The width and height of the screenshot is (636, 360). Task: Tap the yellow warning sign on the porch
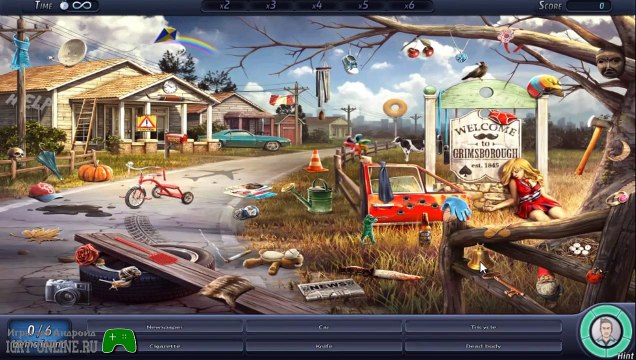tap(146, 122)
